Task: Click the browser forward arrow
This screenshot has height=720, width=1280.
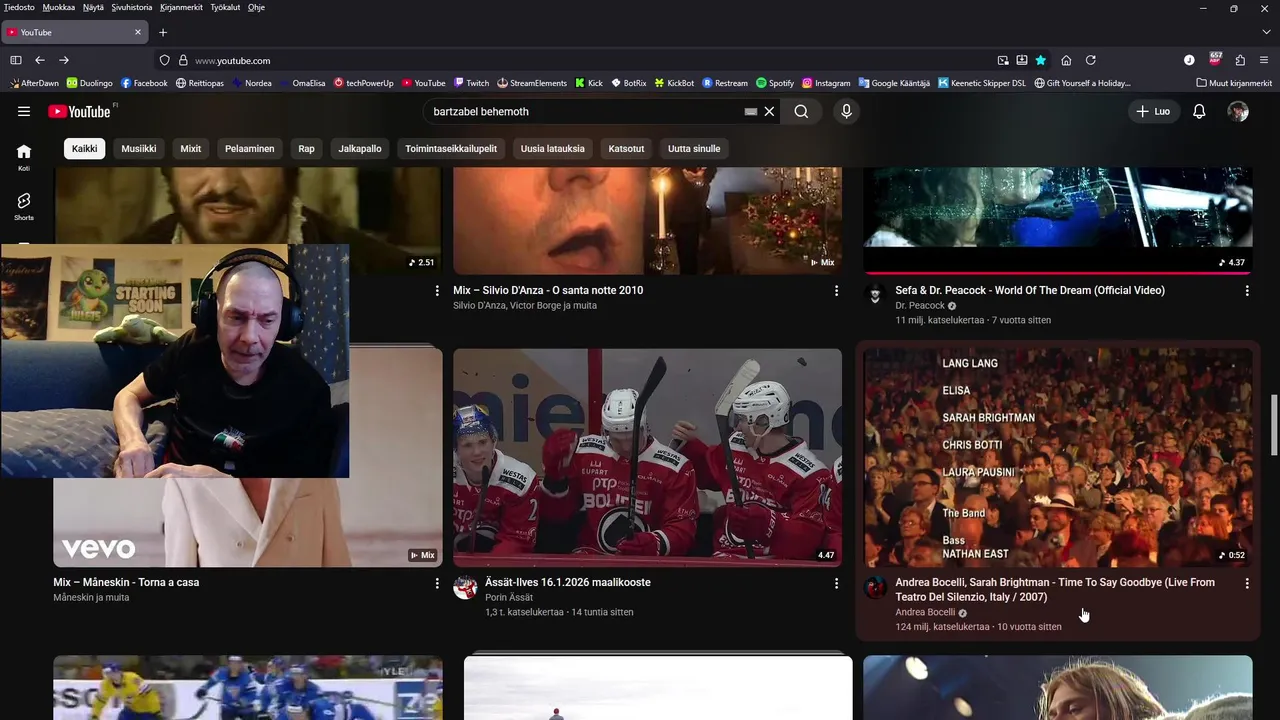Action: coord(64,60)
